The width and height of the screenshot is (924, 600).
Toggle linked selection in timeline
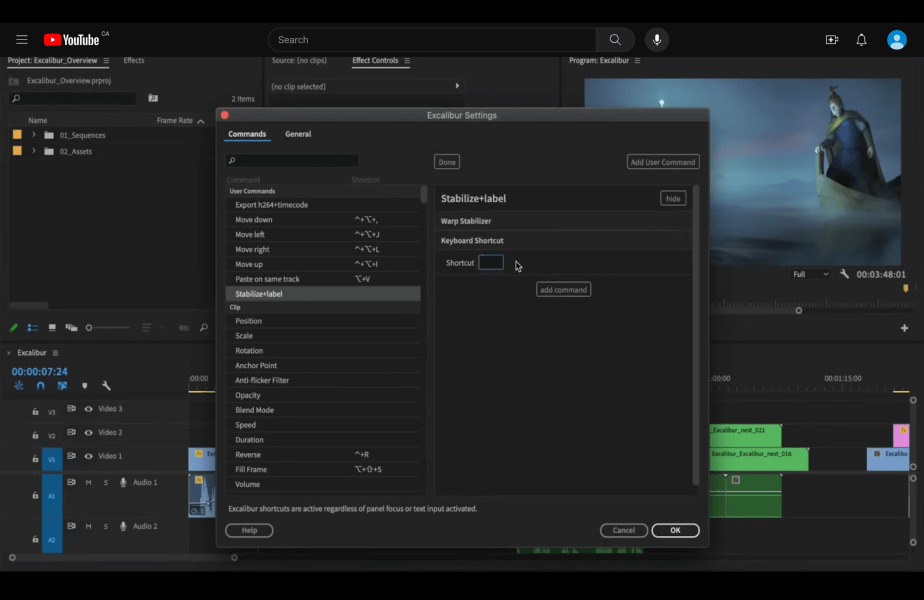click(62, 385)
